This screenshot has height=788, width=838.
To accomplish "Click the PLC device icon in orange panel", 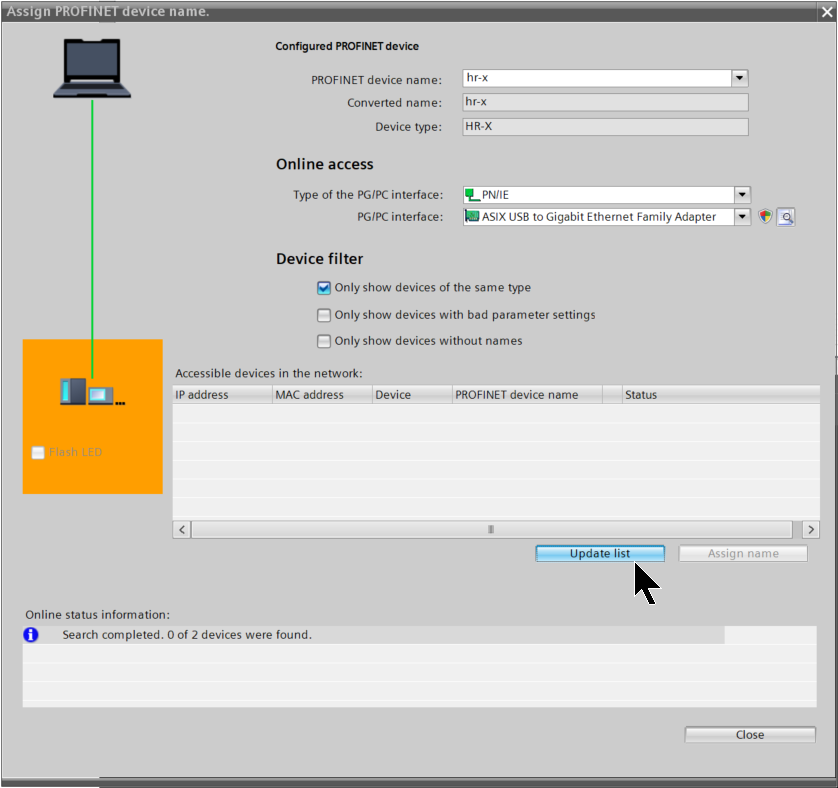I will [x=92, y=392].
